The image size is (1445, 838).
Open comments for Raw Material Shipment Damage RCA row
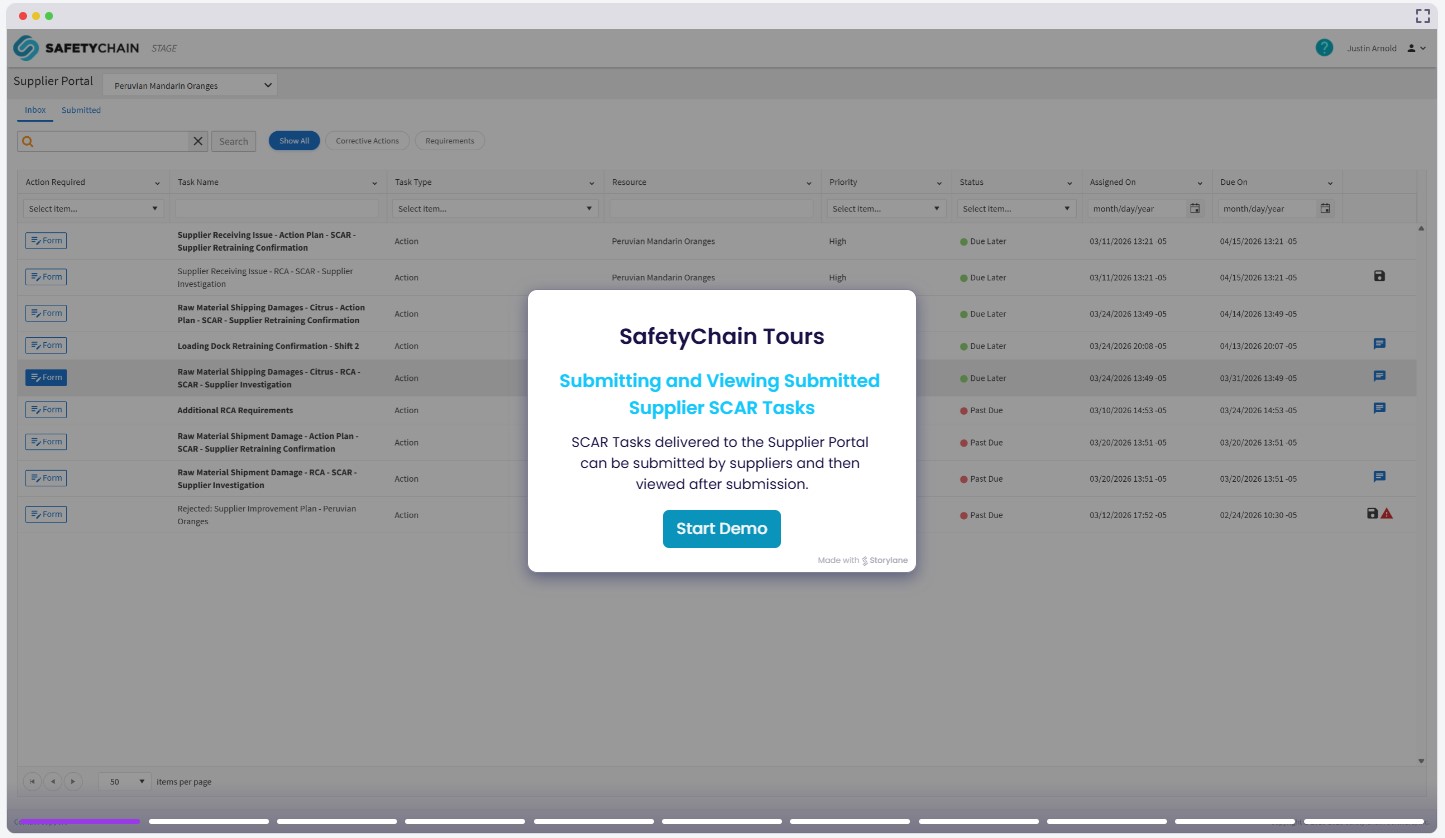pos(1380,477)
